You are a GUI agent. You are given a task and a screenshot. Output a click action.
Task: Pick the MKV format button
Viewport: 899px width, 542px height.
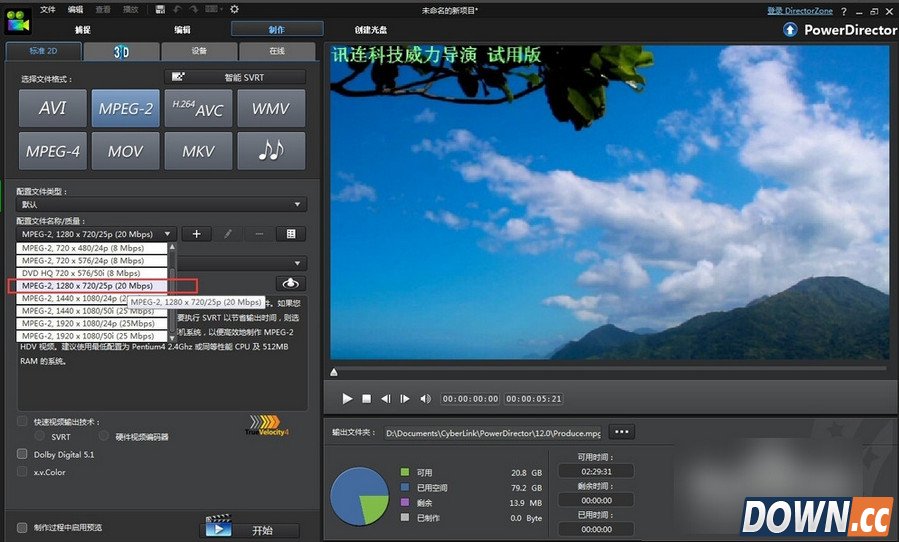(x=198, y=151)
